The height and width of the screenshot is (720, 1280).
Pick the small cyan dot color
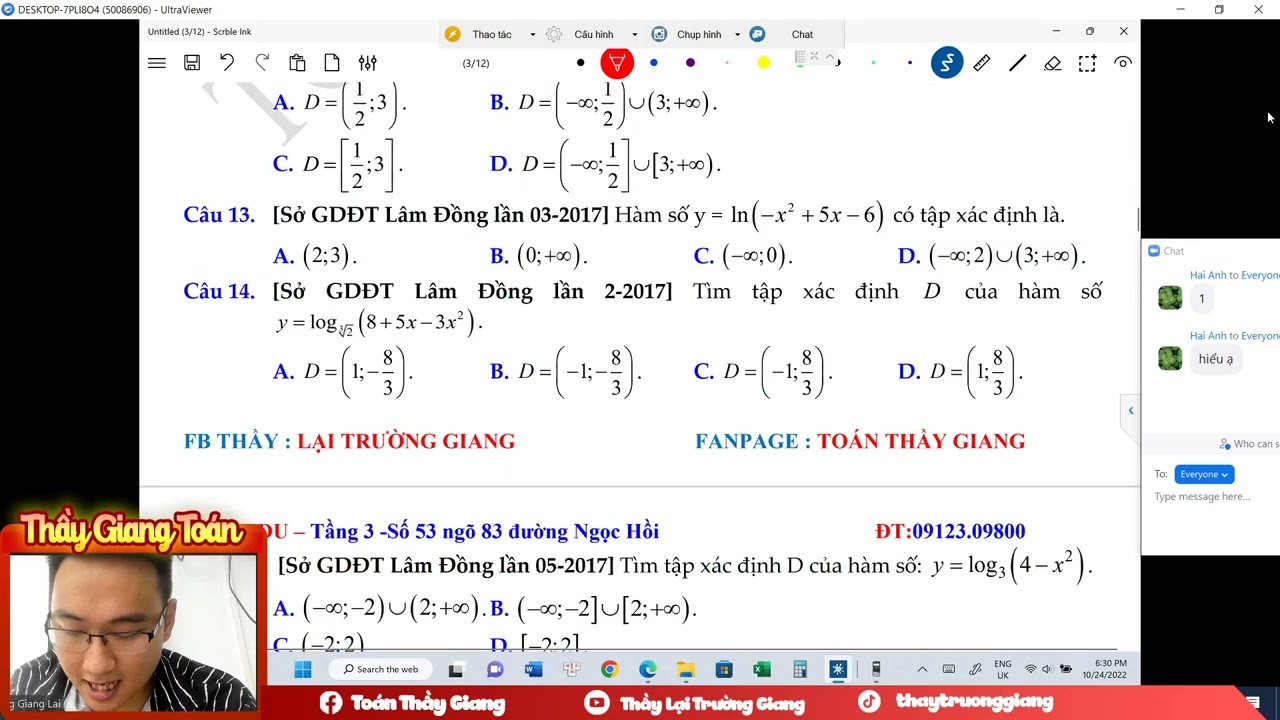tap(873, 63)
